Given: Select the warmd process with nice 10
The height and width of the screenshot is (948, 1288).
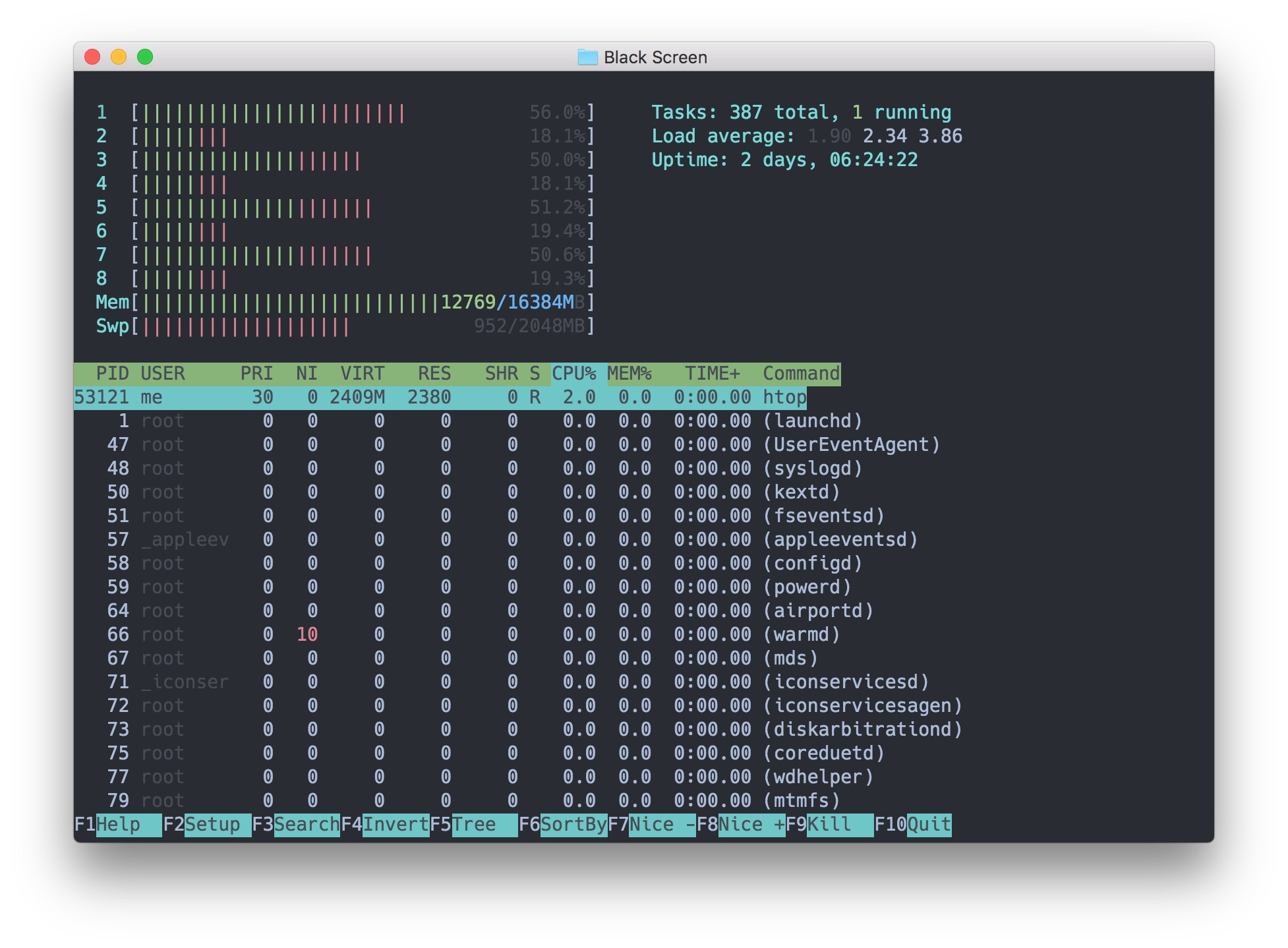Looking at the screenshot, I should click(x=801, y=635).
